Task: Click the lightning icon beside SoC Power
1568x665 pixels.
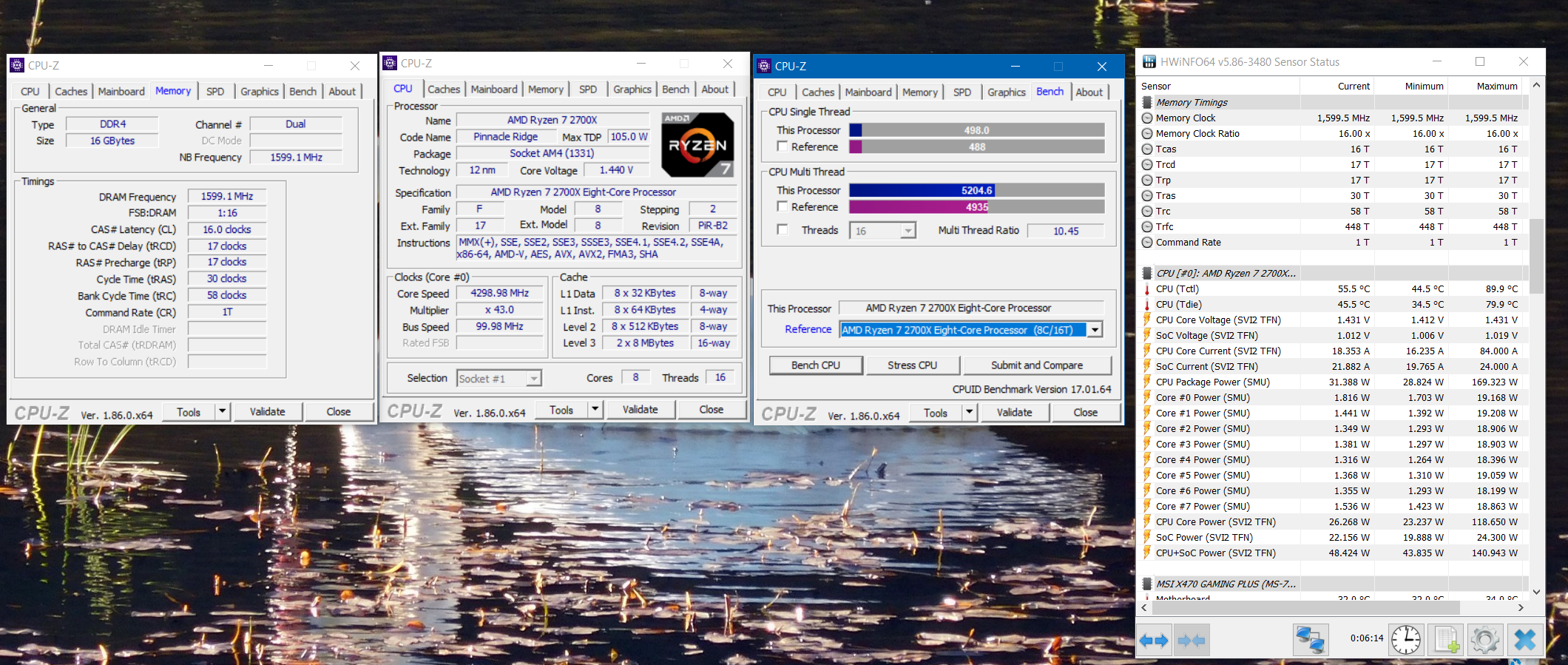Action: click(1147, 537)
